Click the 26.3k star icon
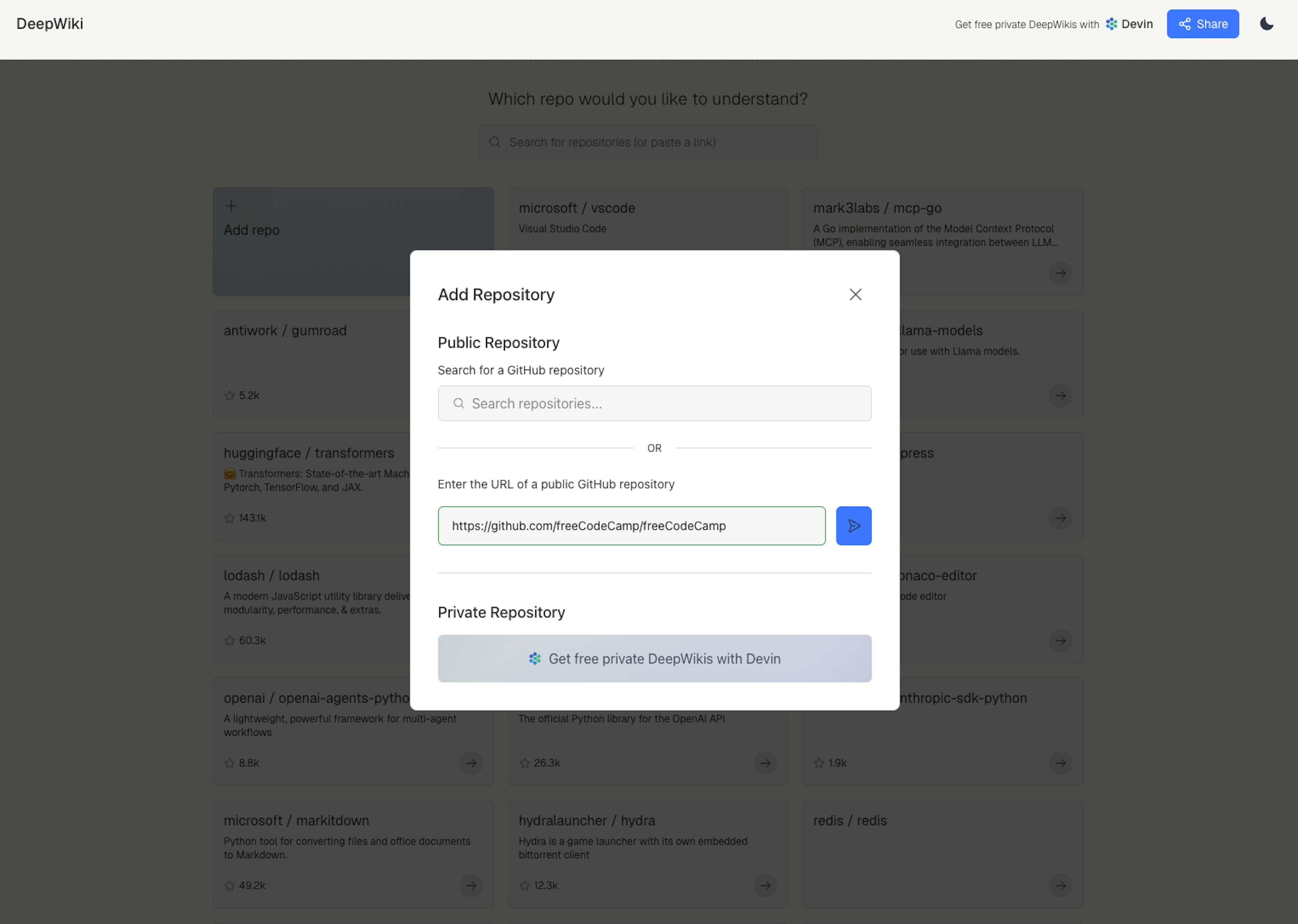The width and height of the screenshot is (1298, 924). [x=524, y=763]
